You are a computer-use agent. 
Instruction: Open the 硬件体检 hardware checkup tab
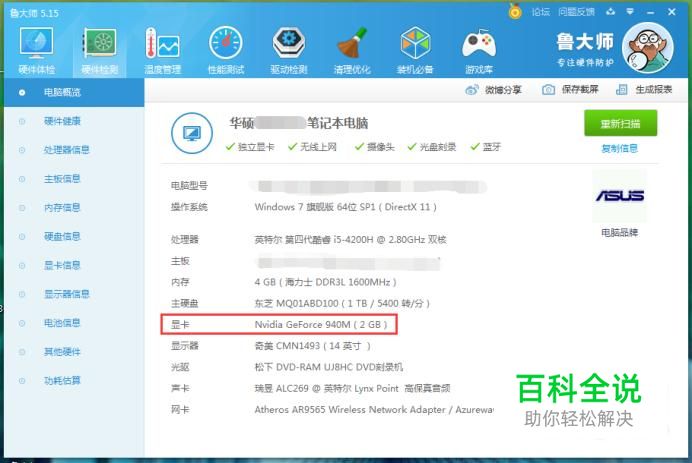[x=37, y=50]
